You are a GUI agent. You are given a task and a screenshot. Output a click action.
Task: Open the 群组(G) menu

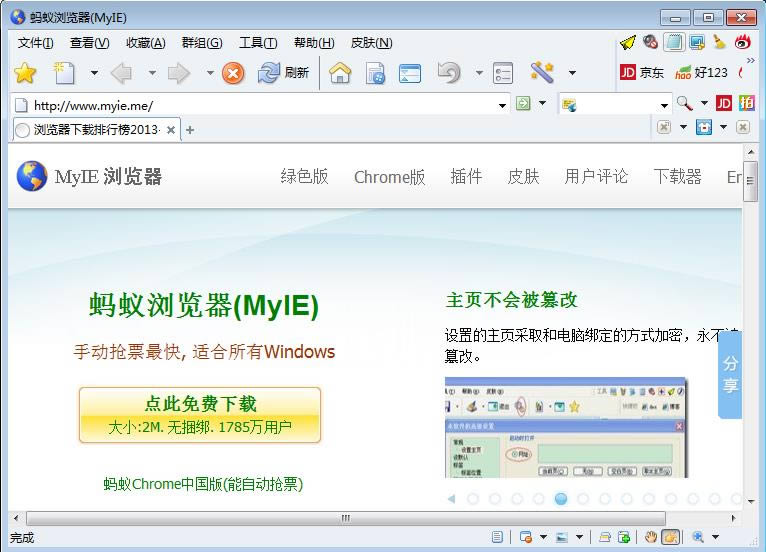pos(202,43)
